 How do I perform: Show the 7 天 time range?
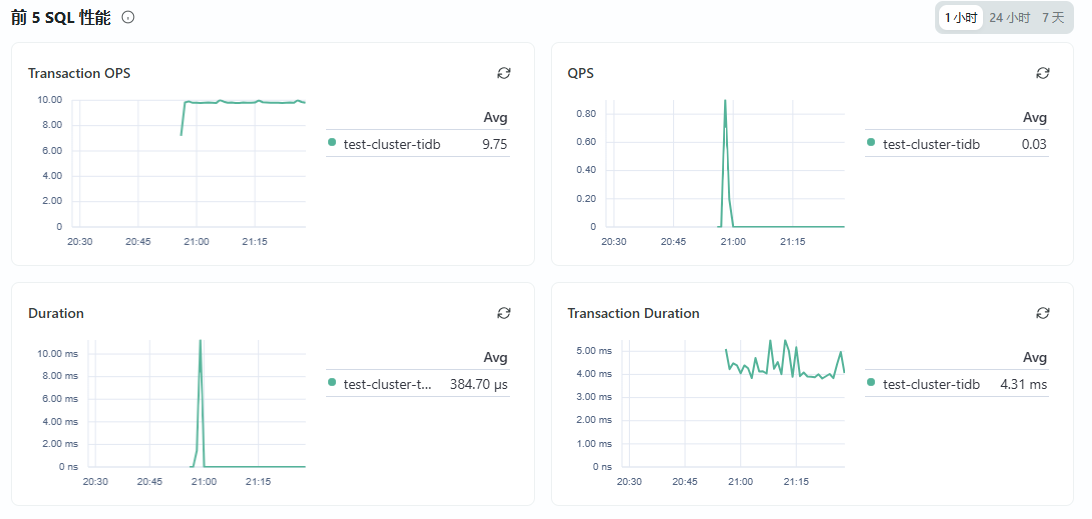click(1053, 18)
